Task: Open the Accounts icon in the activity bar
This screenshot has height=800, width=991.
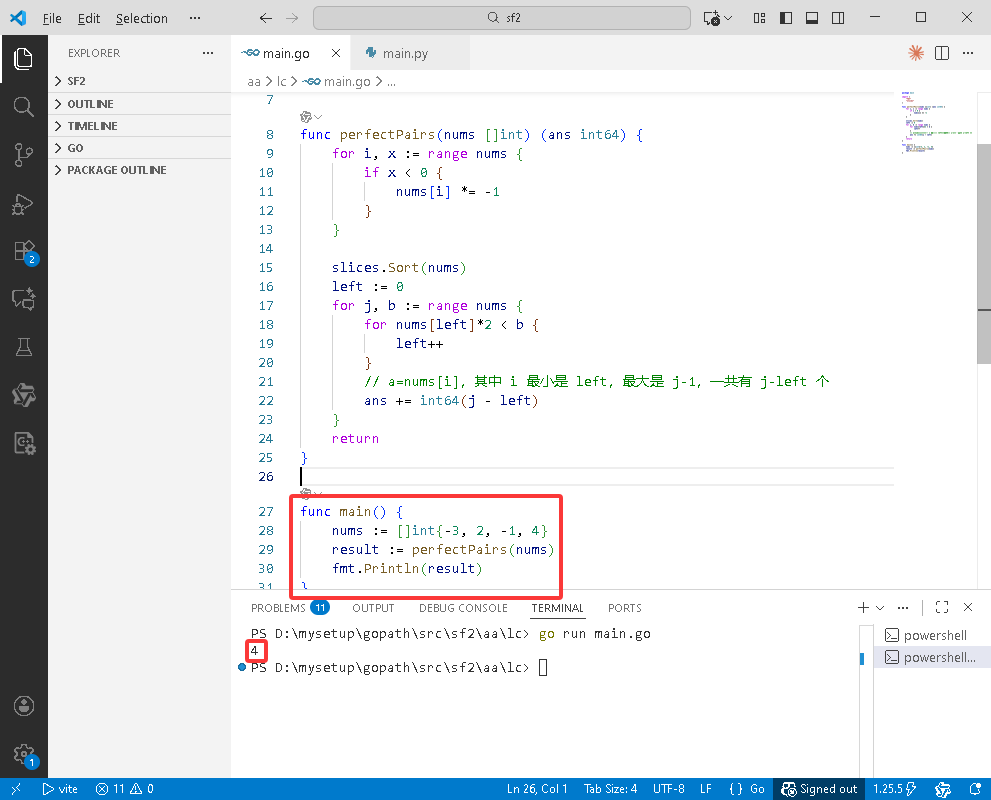Action: [23, 705]
